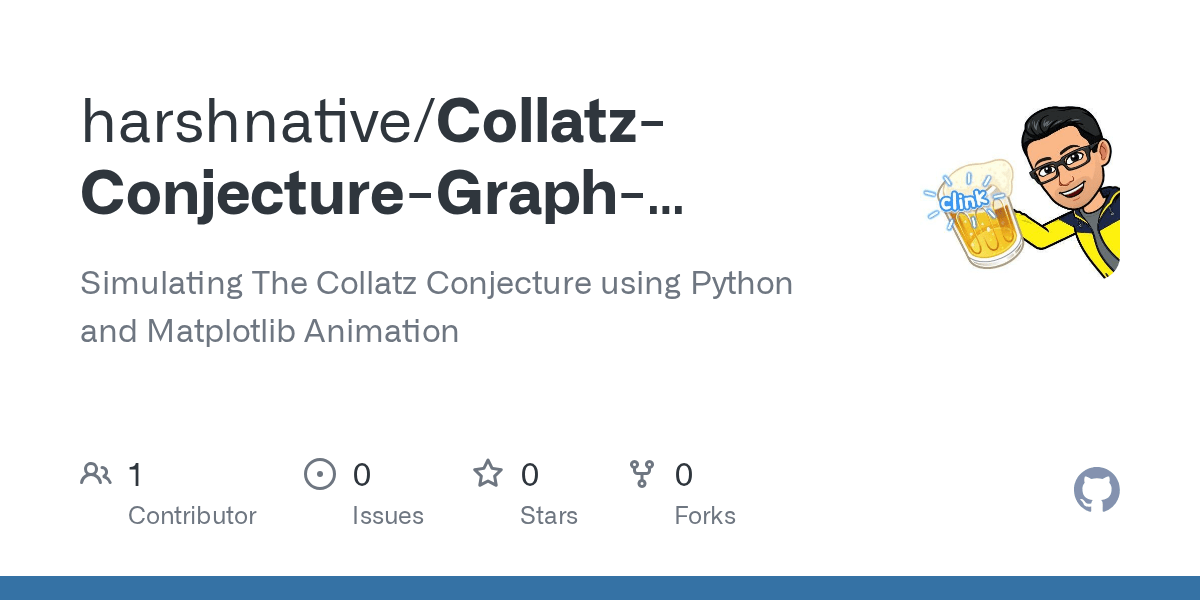The image size is (1200, 600).
Task: Click the contributors people icon
Action: click(x=96, y=474)
